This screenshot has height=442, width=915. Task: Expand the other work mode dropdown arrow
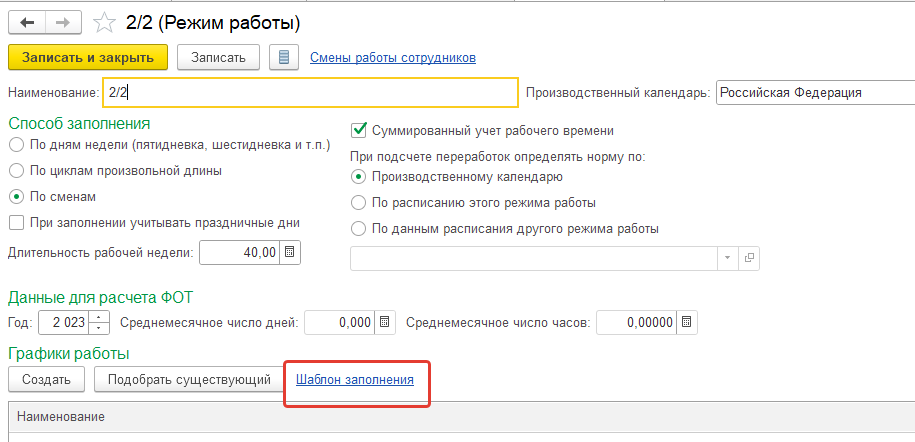pos(728,257)
